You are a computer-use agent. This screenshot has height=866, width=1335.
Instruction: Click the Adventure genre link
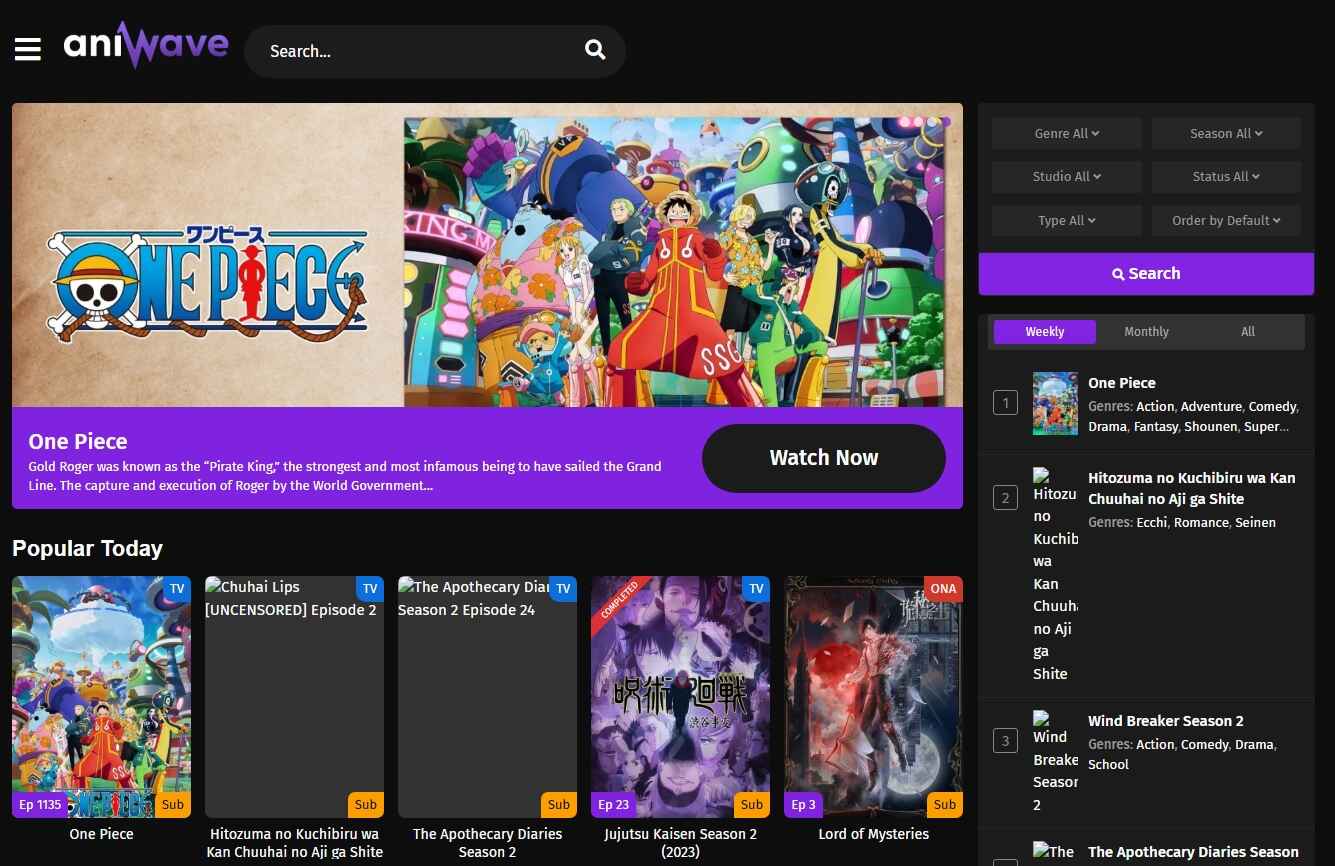click(1211, 407)
